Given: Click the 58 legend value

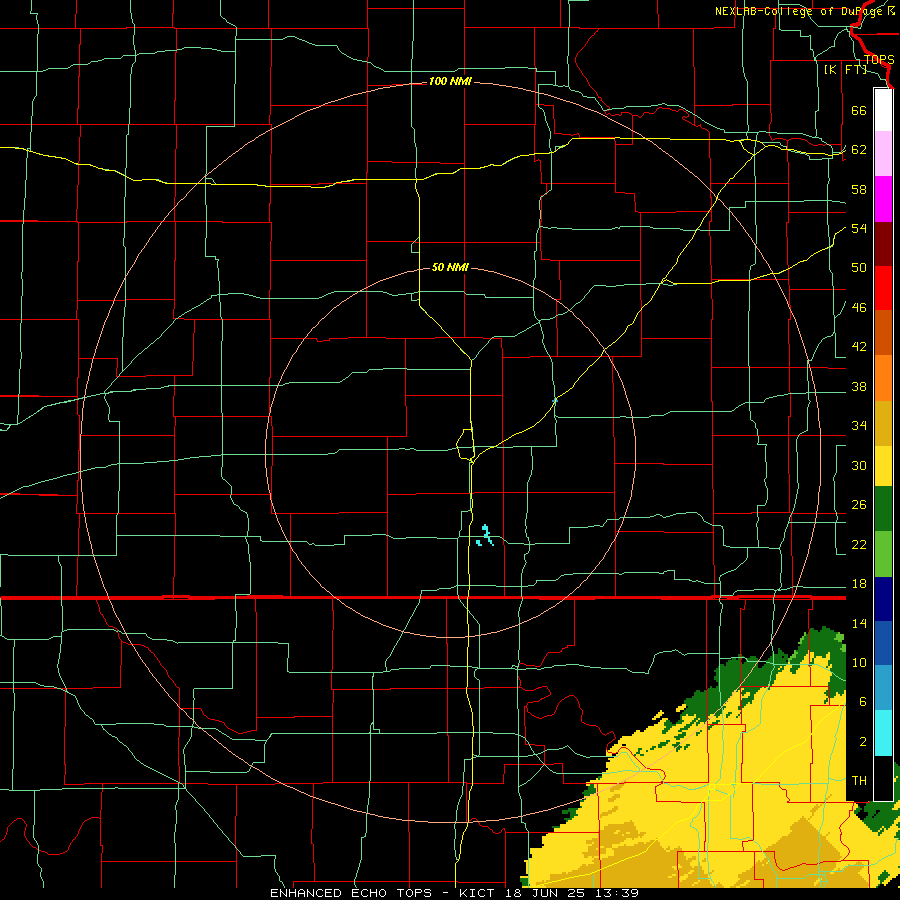Looking at the screenshot, I should 859,189.
